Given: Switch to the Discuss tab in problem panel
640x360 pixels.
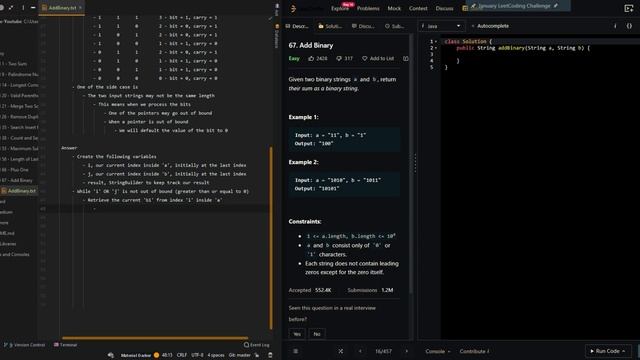Looking at the screenshot, I should click(x=363, y=26).
